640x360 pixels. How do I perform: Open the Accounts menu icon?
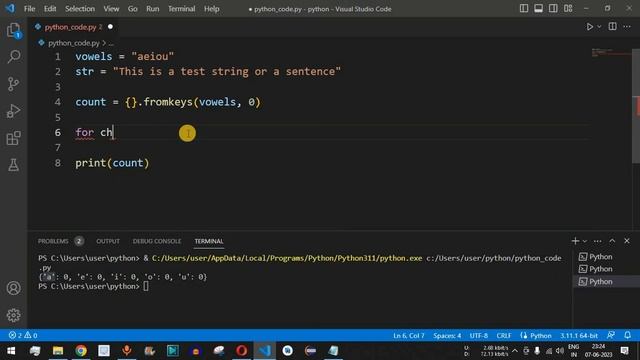tap(13, 288)
